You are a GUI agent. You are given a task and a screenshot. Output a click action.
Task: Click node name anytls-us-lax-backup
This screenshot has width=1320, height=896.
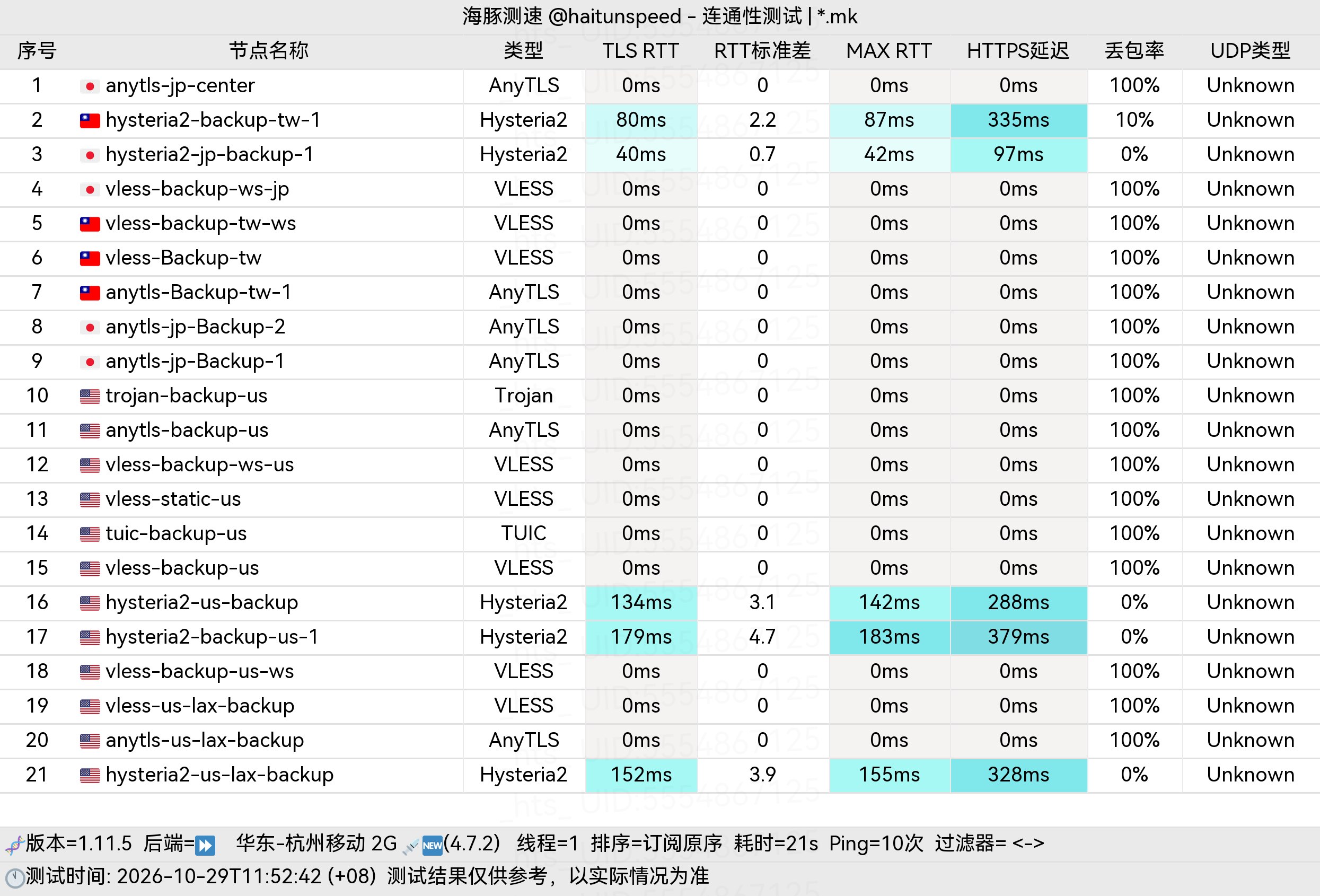[x=205, y=741]
